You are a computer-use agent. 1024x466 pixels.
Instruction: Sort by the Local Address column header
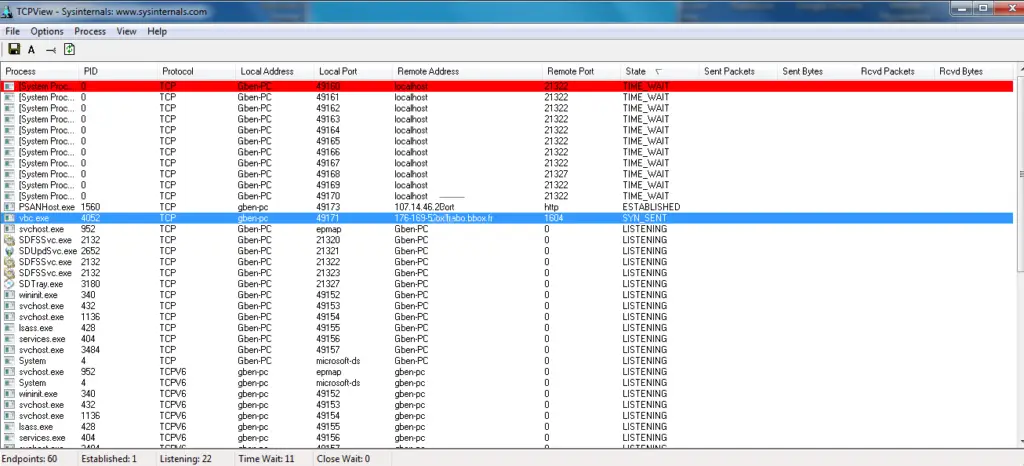[x=274, y=71]
